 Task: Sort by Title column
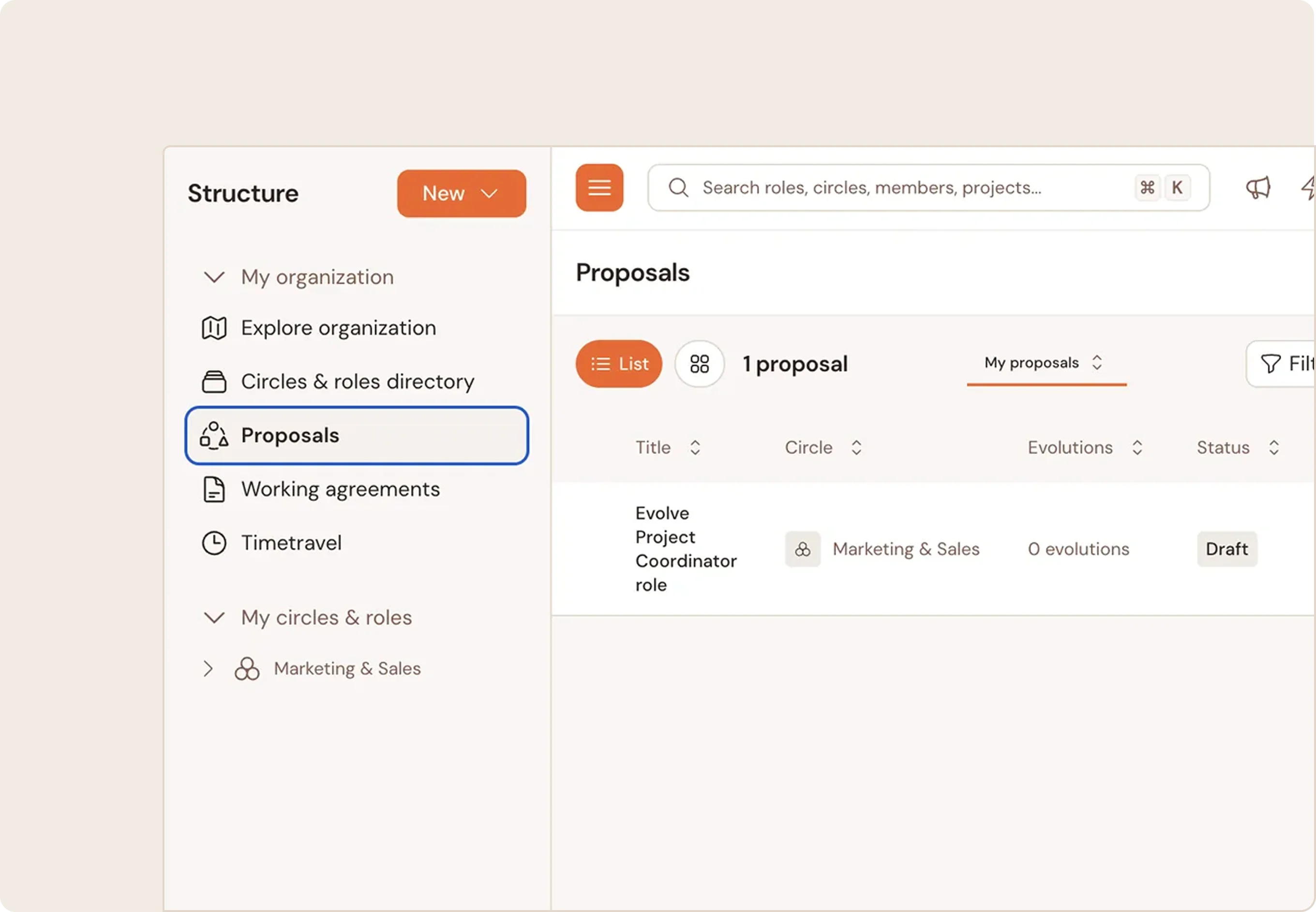[x=668, y=447]
